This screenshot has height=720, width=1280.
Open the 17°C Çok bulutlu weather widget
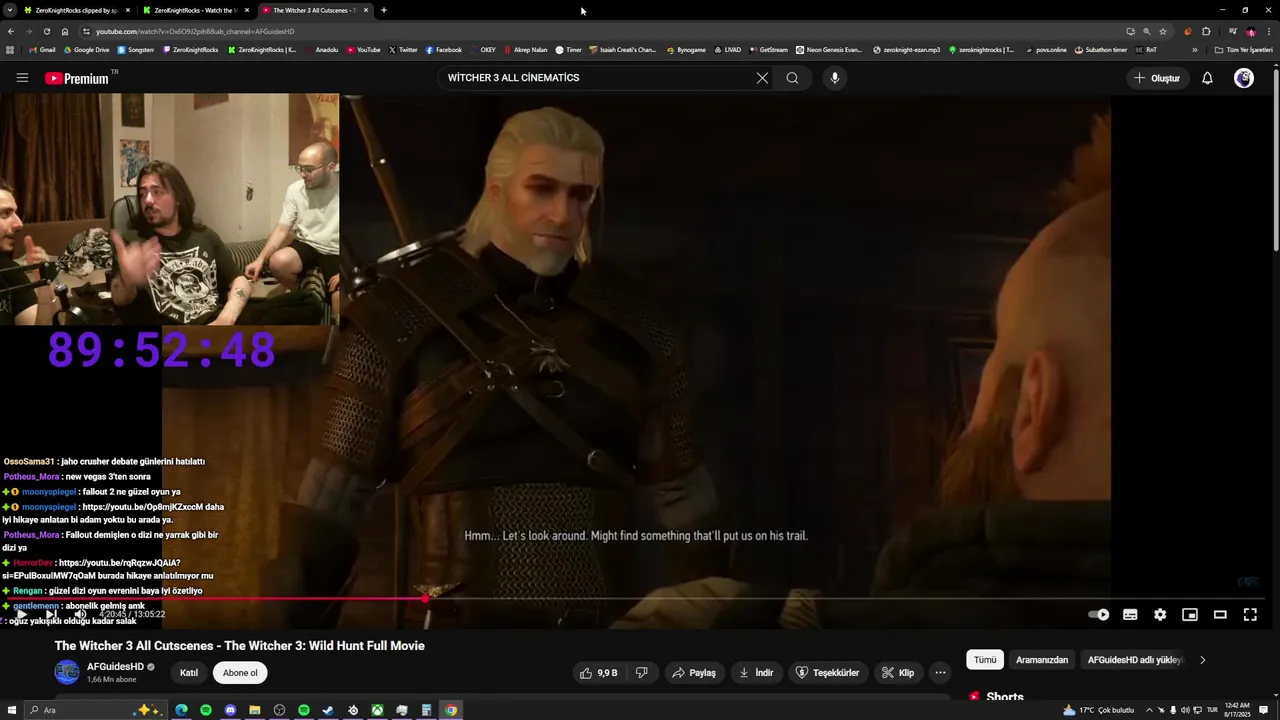pyautogui.click(x=1098, y=710)
